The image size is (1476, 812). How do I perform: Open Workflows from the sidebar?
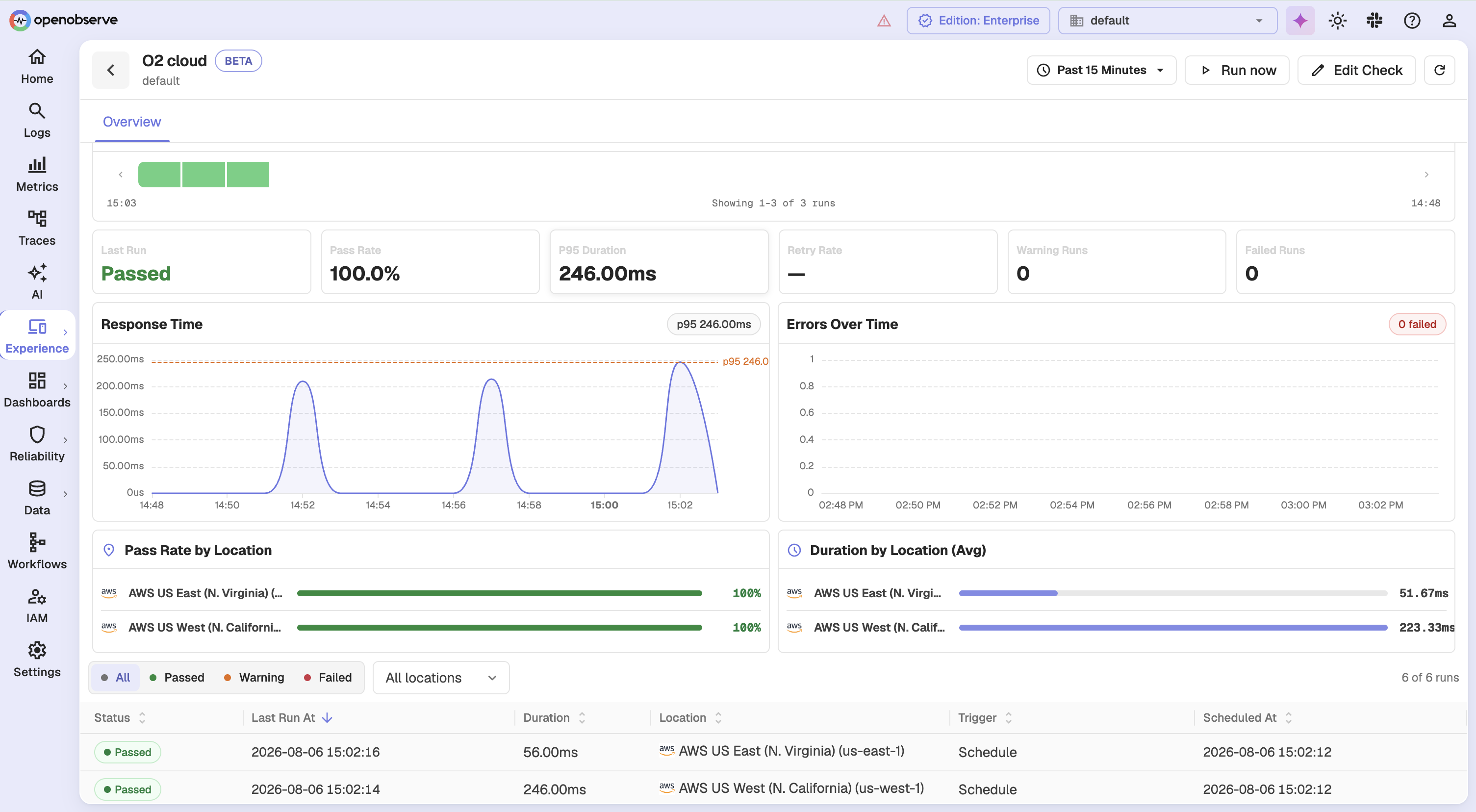pyautogui.click(x=37, y=552)
